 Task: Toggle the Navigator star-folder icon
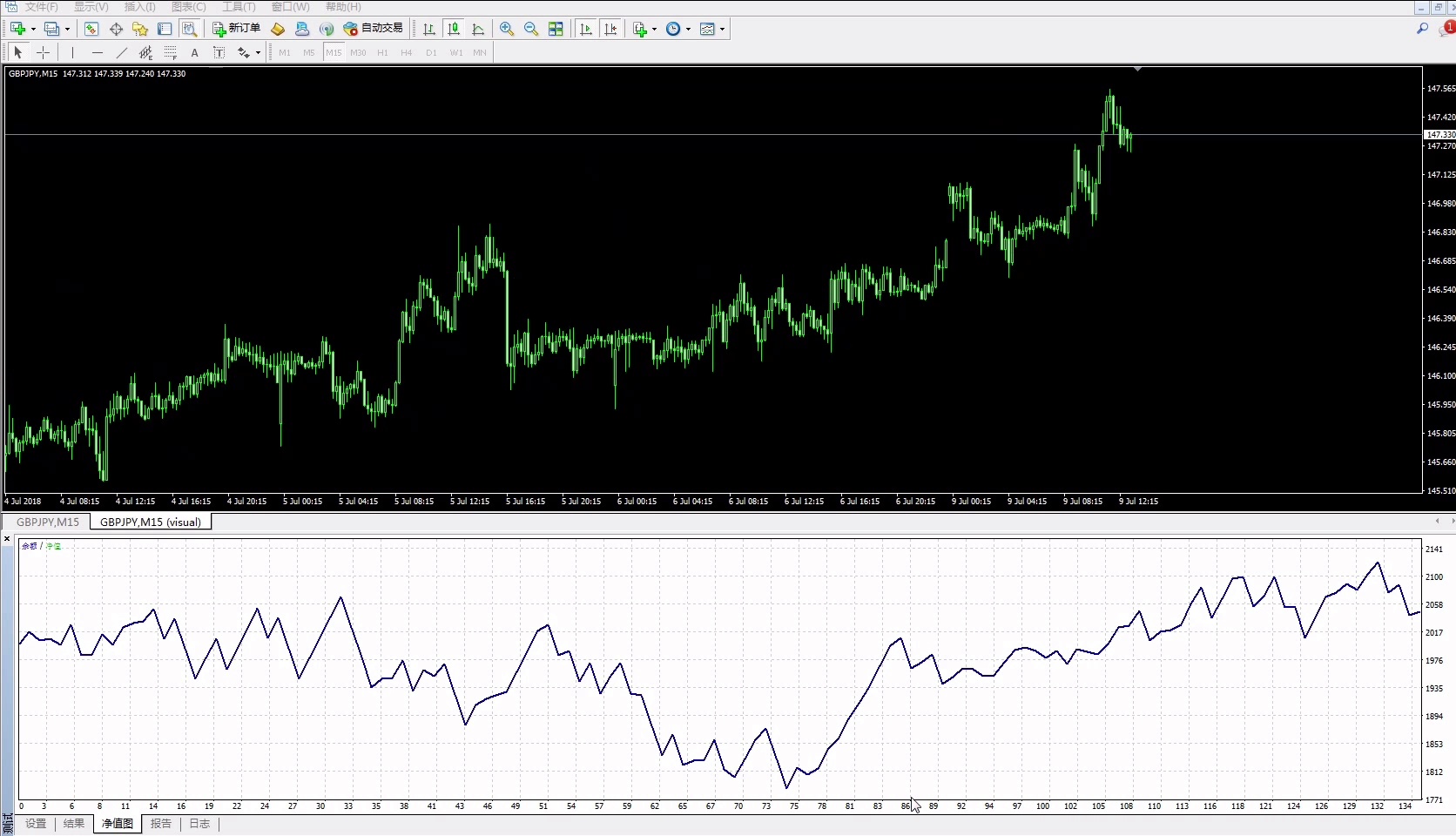(x=140, y=29)
